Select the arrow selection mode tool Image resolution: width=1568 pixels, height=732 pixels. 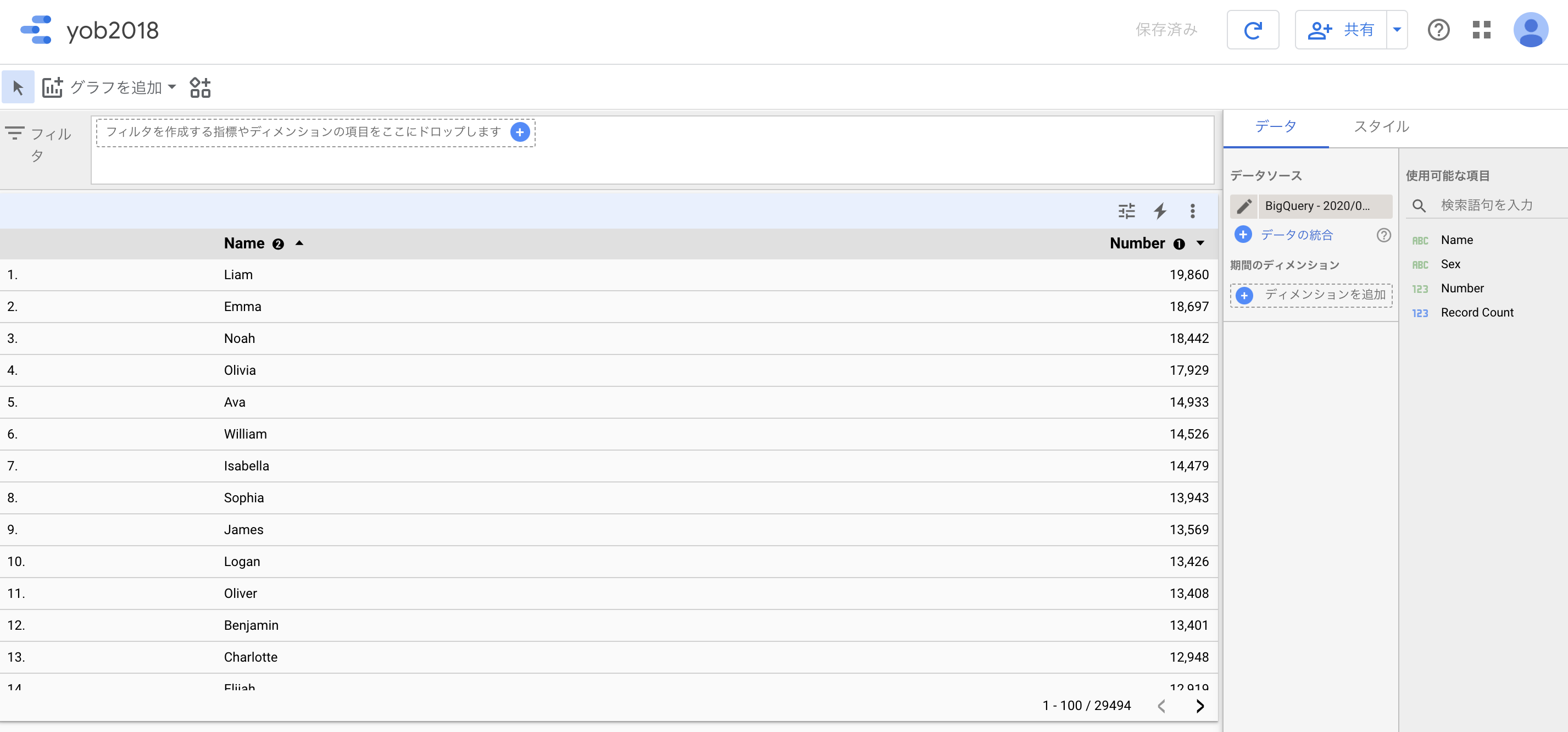(18, 88)
